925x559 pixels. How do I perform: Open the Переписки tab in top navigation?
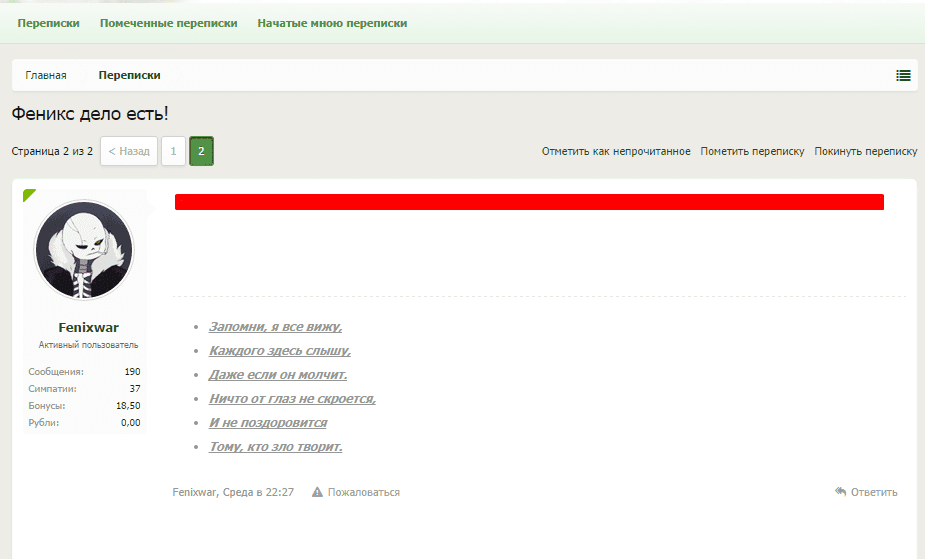[x=48, y=23]
